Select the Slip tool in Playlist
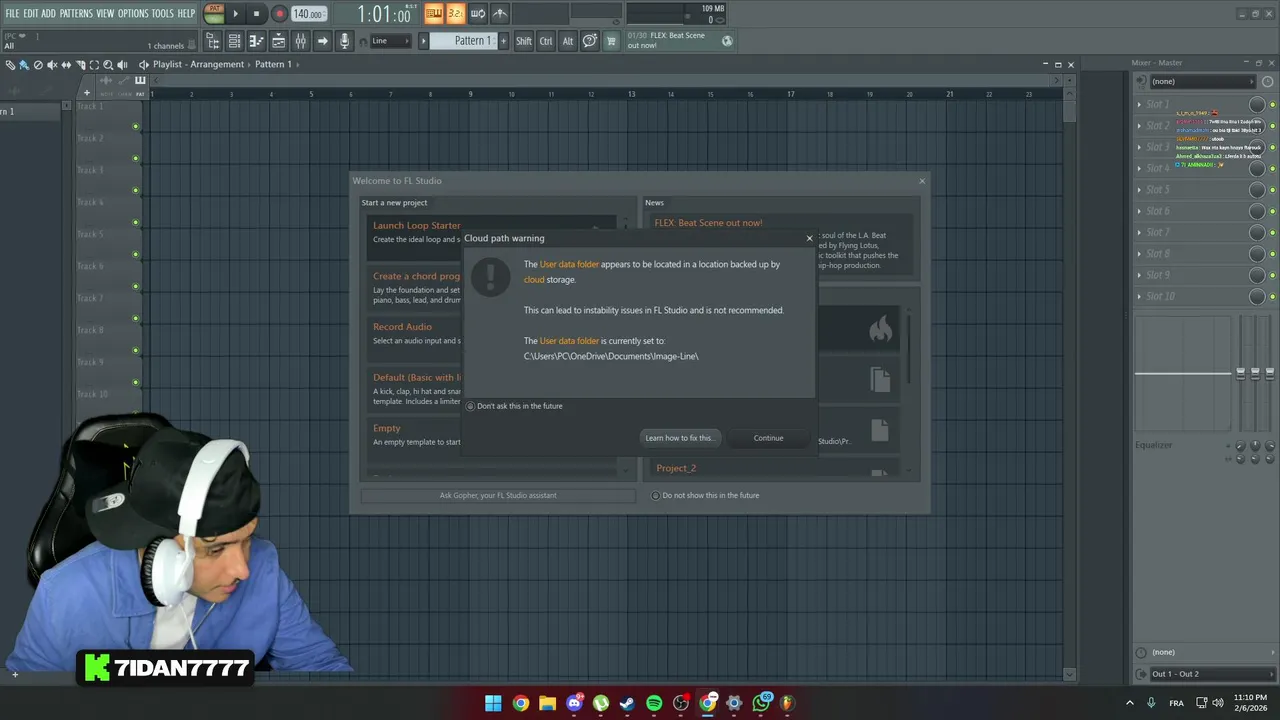The width and height of the screenshot is (1280, 720). tap(66, 65)
